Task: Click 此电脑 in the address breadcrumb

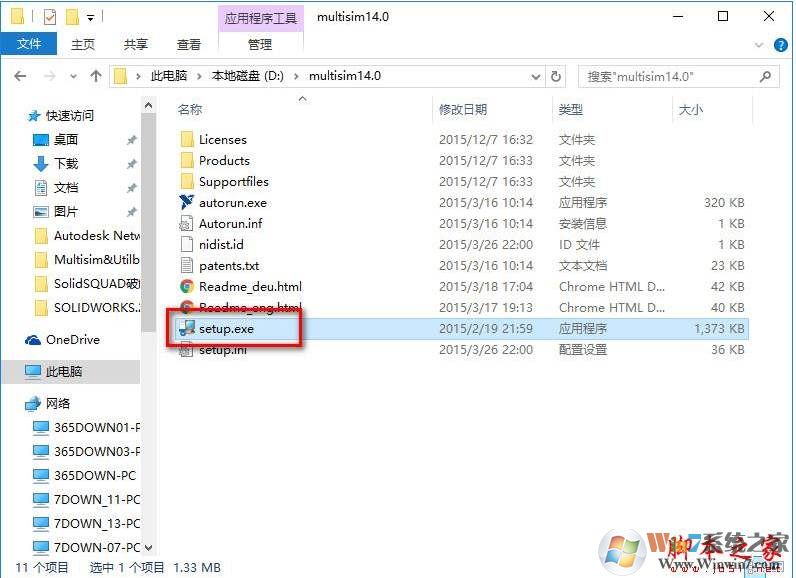Action: 169,76
